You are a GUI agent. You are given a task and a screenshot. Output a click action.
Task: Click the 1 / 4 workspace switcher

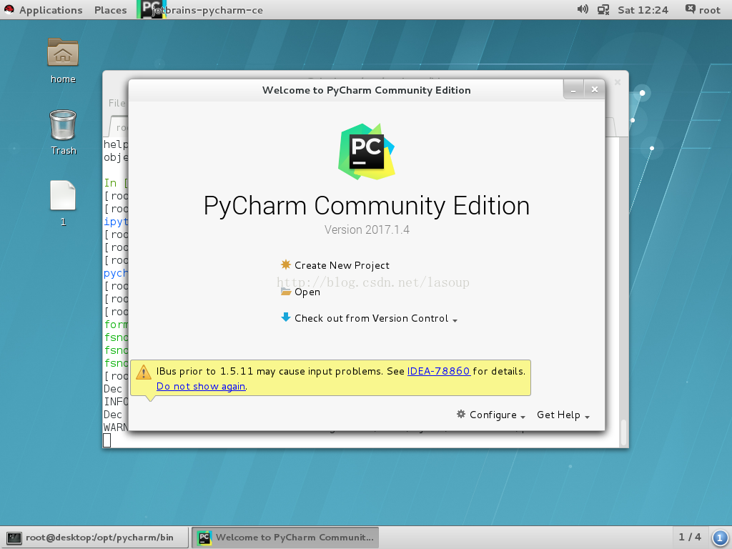coord(690,537)
